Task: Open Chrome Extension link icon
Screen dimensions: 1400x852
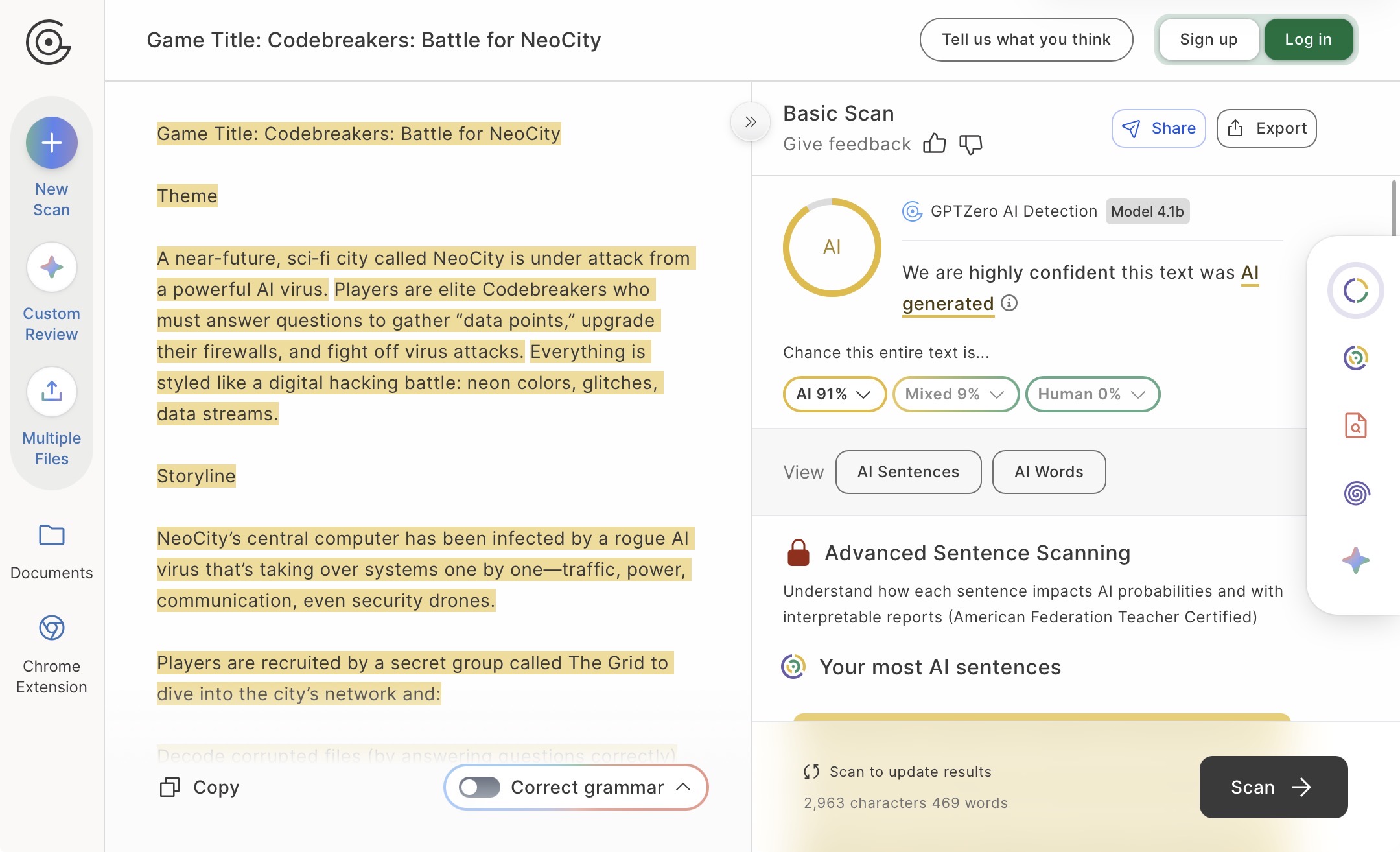Action: tap(52, 628)
